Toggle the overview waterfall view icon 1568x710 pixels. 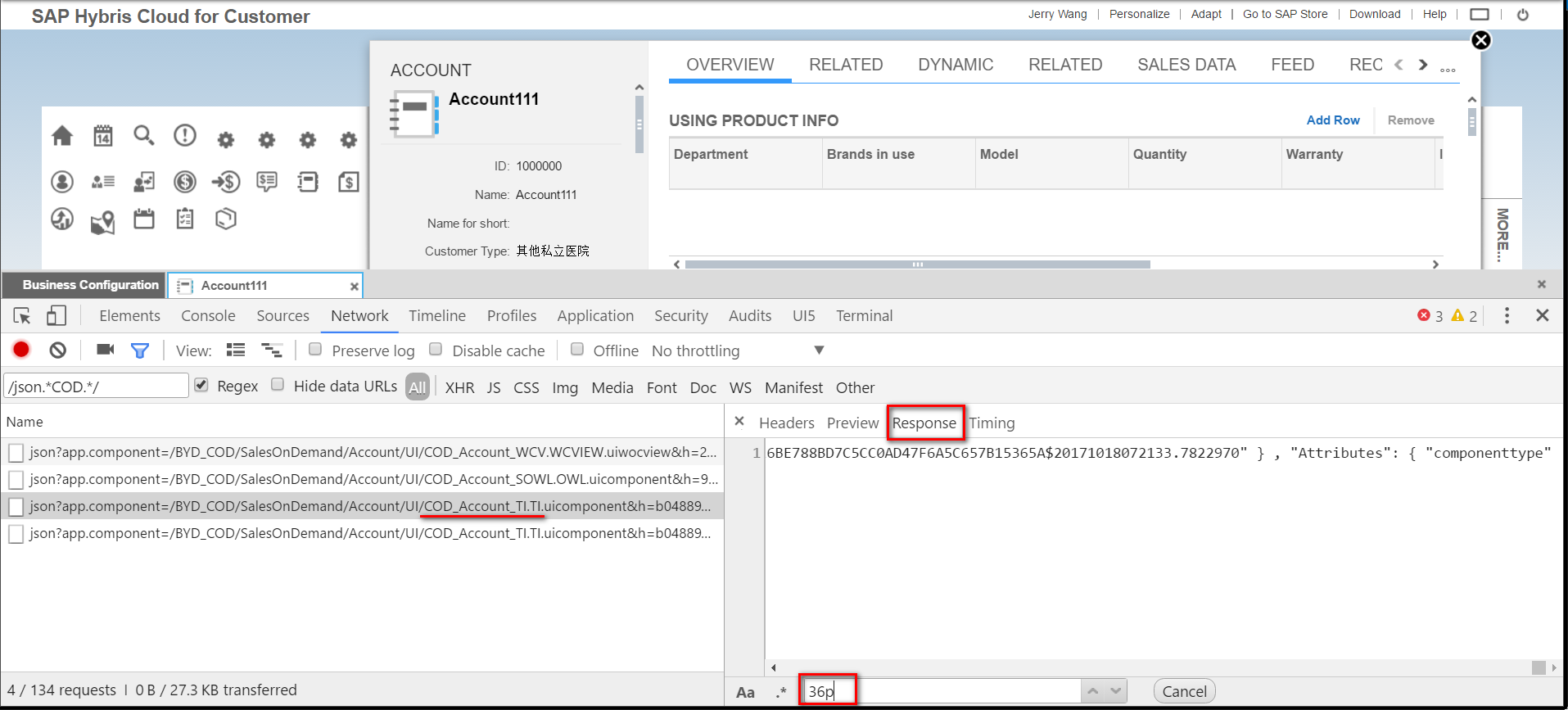(x=272, y=350)
